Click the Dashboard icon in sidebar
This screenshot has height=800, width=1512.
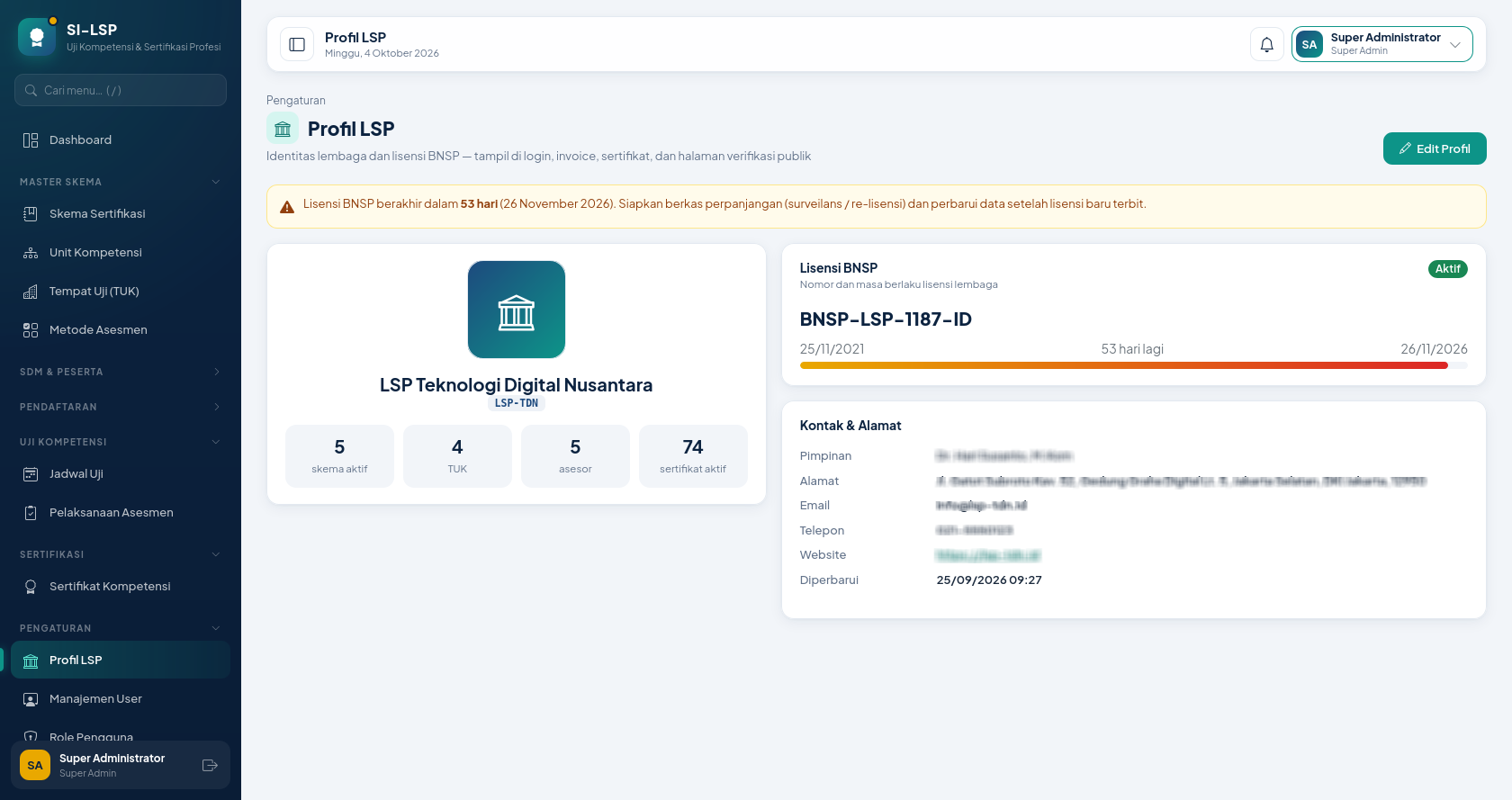[31, 140]
